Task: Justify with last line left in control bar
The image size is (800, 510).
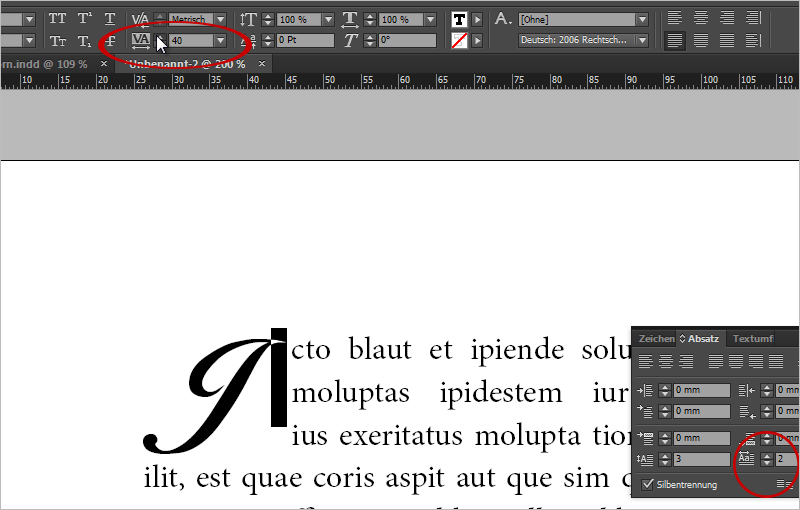Action: point(674,40)
